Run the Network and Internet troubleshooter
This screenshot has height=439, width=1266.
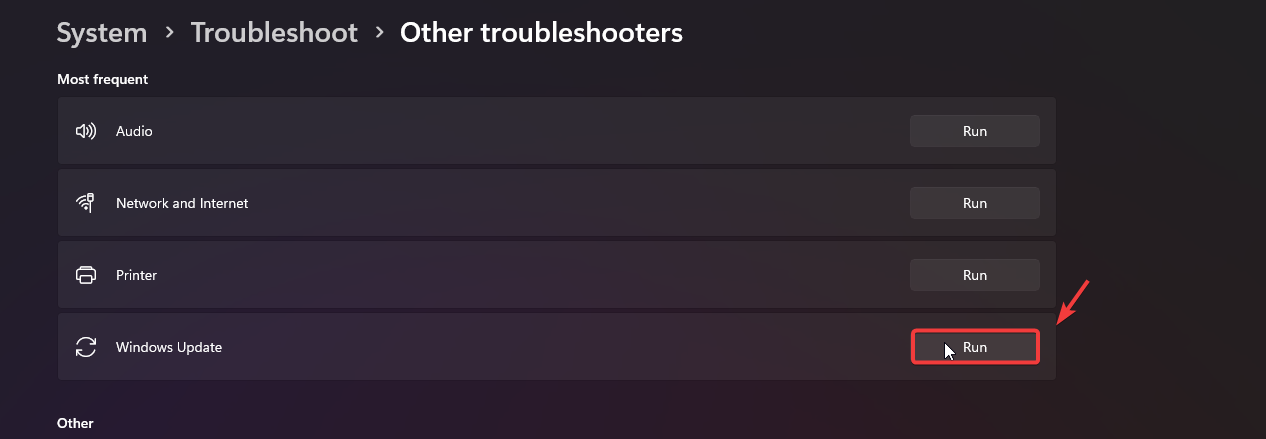pyautogui.click(x=974, y=203)
